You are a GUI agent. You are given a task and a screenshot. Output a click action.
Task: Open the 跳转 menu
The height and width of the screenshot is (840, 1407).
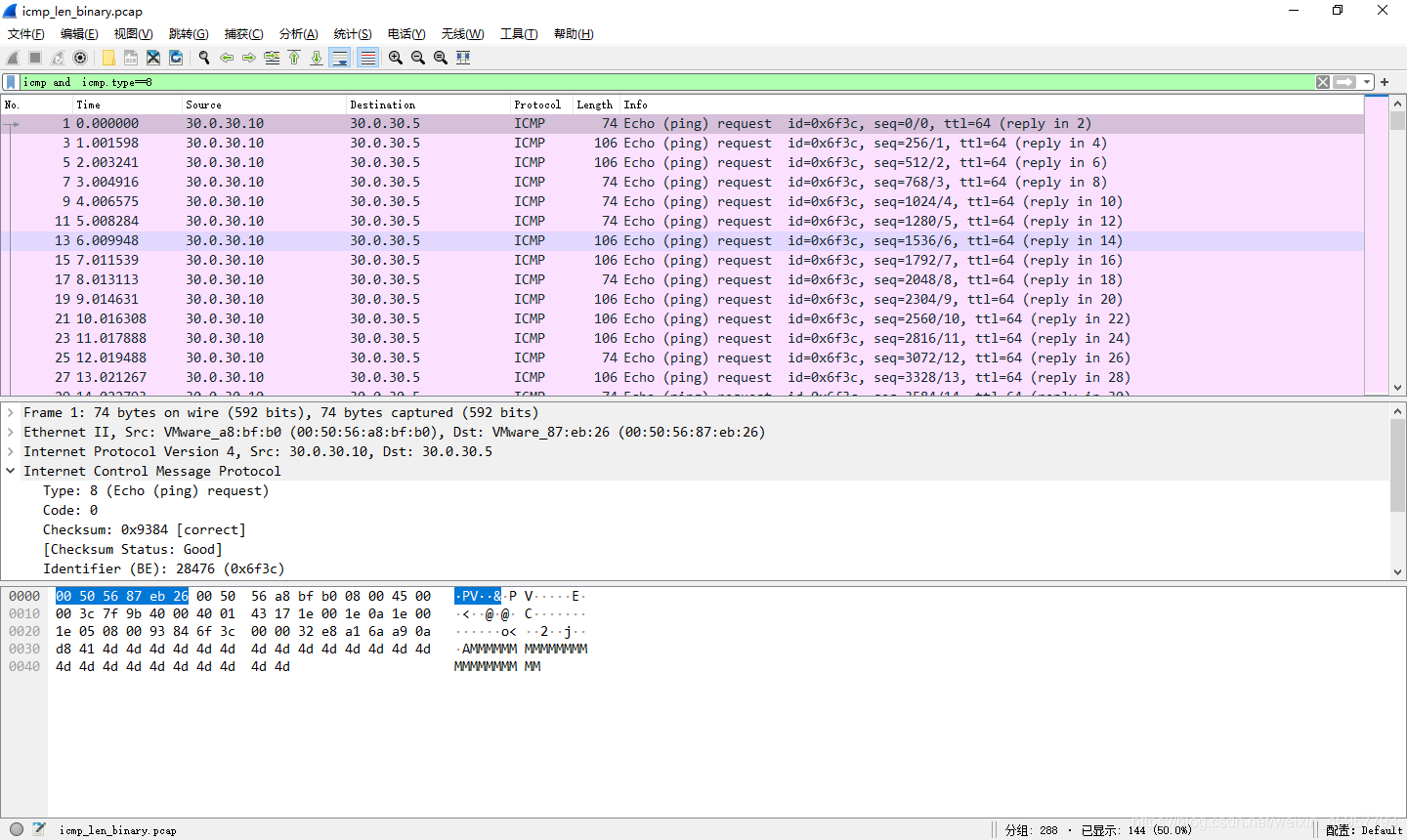pyautogui.click(x=189, y=34)
